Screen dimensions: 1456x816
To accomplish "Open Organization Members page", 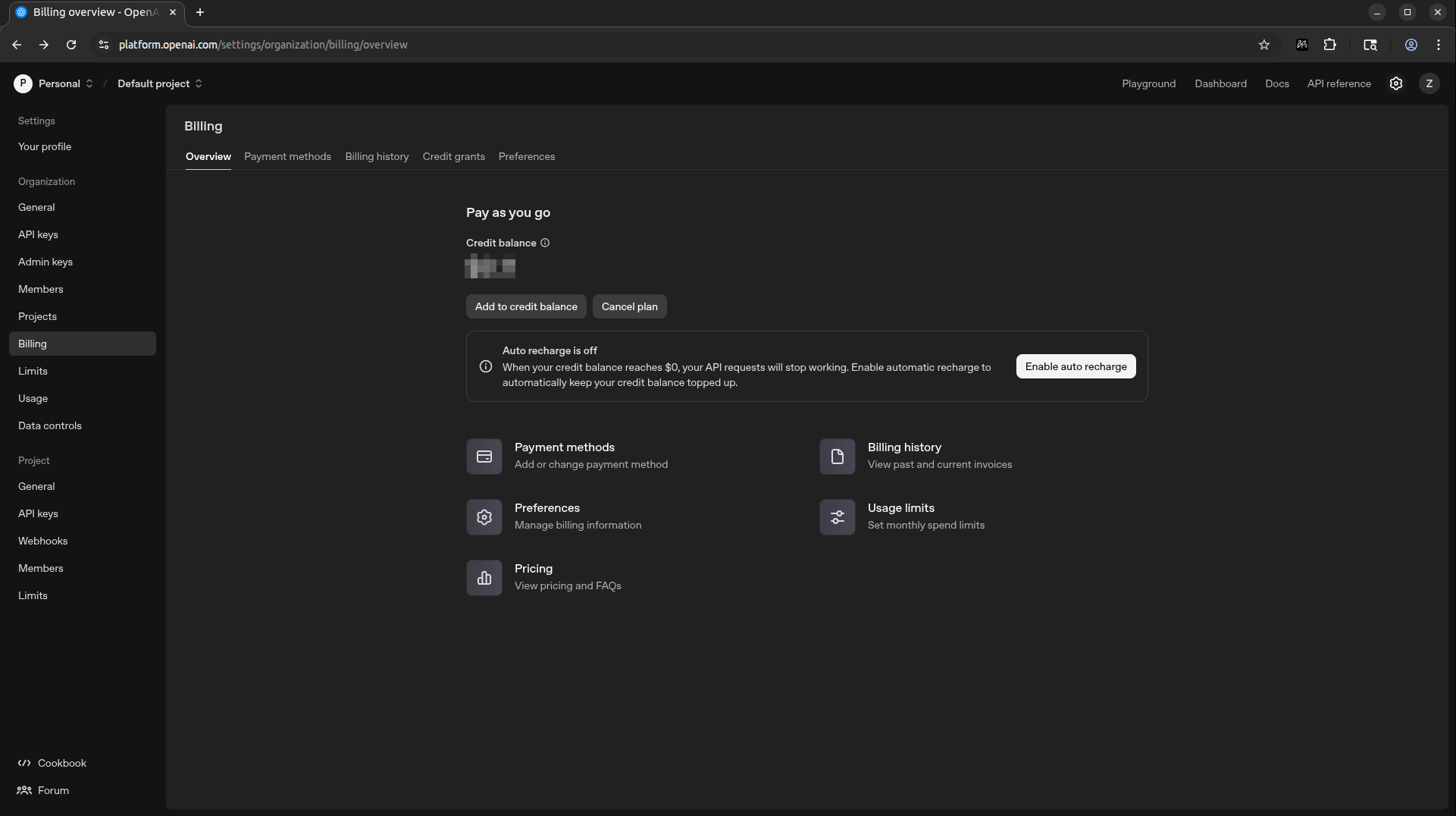I will [83, 289].
